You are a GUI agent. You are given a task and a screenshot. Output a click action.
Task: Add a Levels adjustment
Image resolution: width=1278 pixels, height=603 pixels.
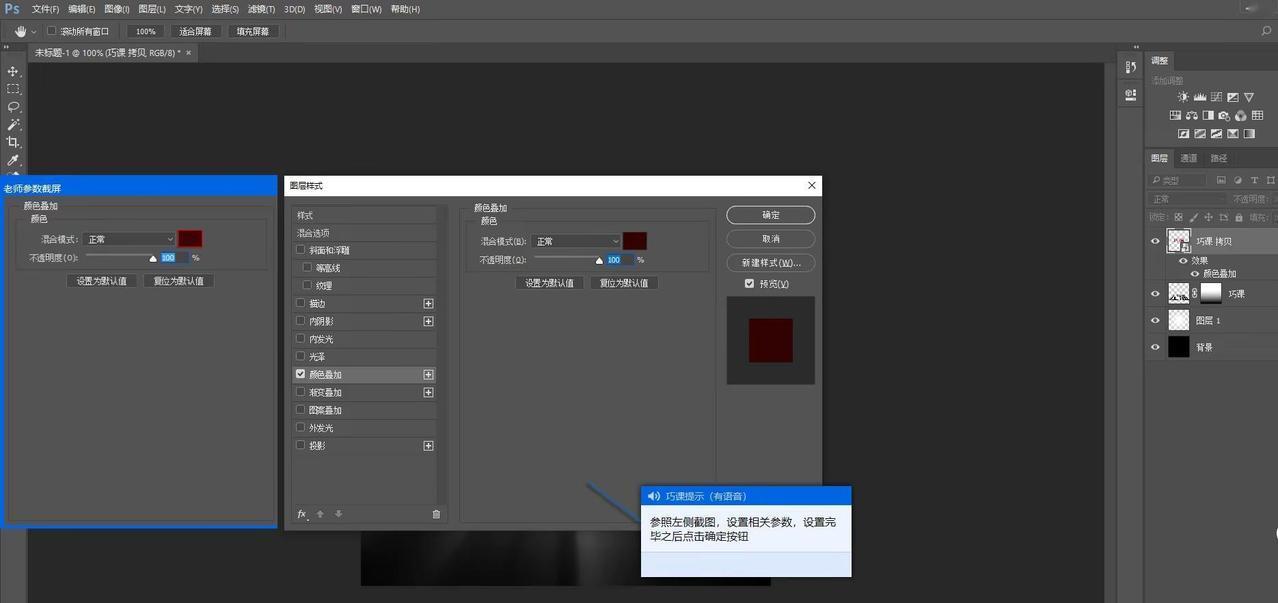click(1200, 97)
